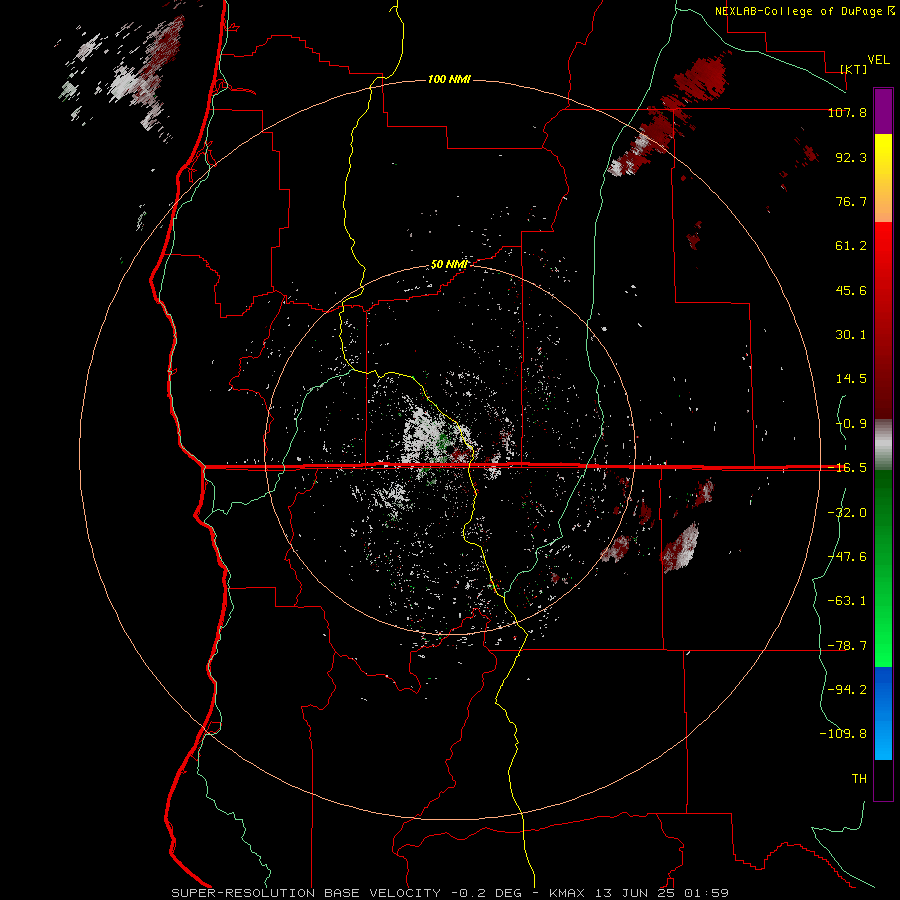The height and width of the screenshot is (900, 900).
Task: Select the 107.8 value on the velocity scale
Action: pyautogui.click(x=847, y=112)
